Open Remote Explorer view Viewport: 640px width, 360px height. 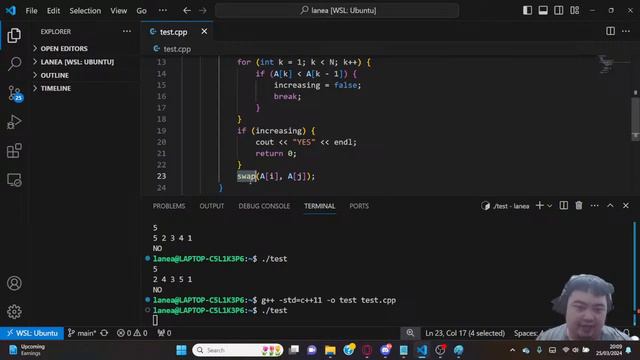14,180
